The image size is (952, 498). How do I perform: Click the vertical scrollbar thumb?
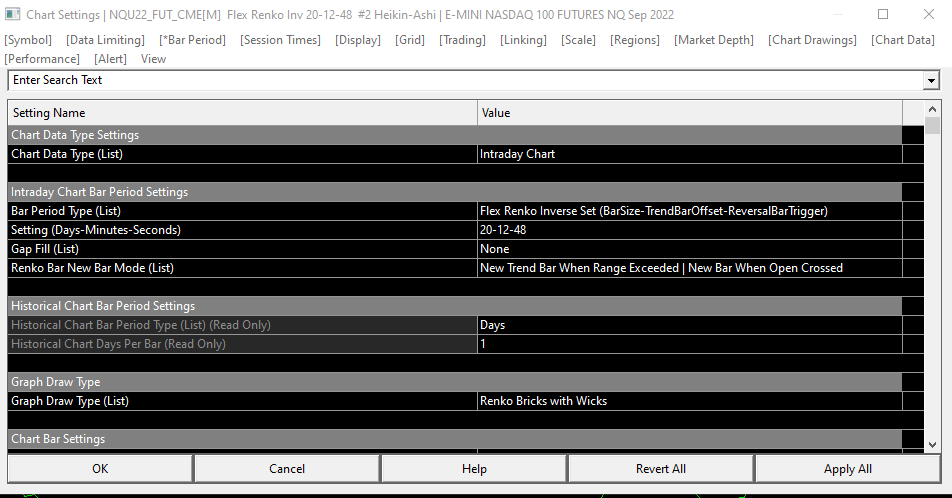pyautogui.click(x=933, y=125)
